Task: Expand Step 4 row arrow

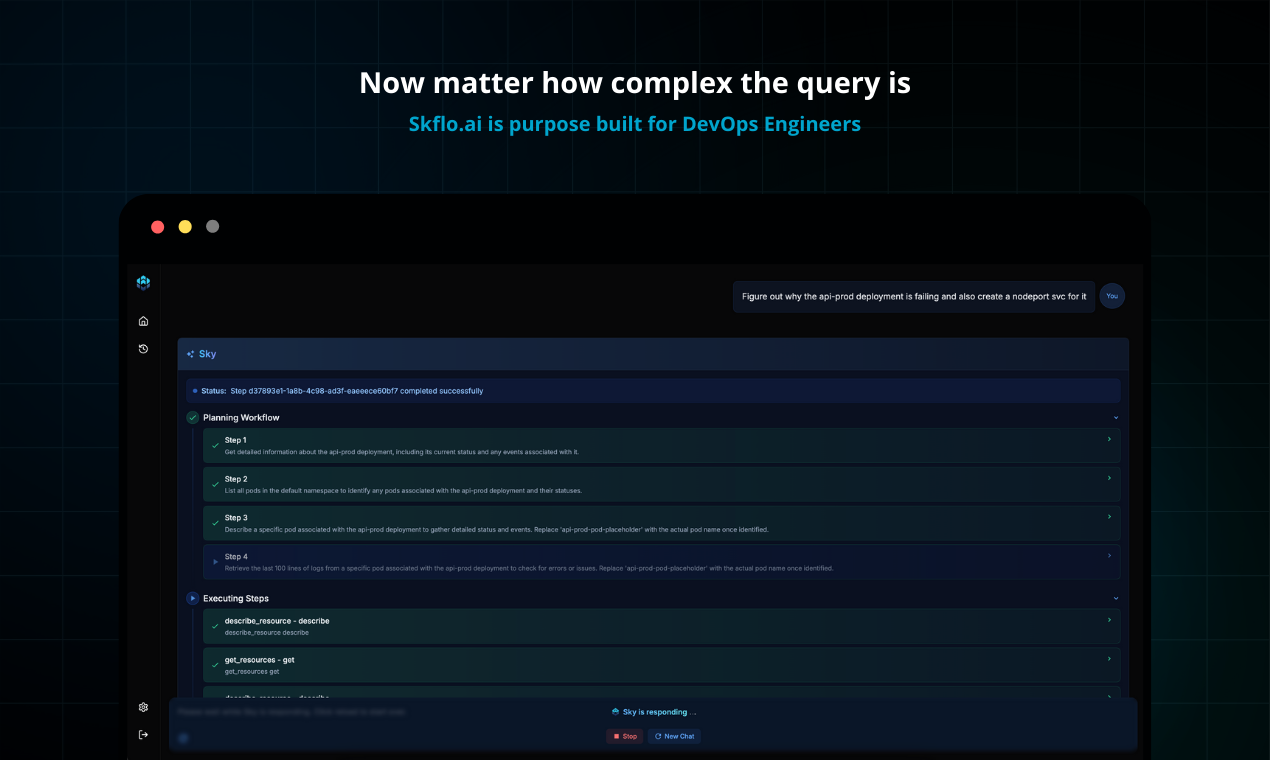Action: click(x=1109, y=556)
